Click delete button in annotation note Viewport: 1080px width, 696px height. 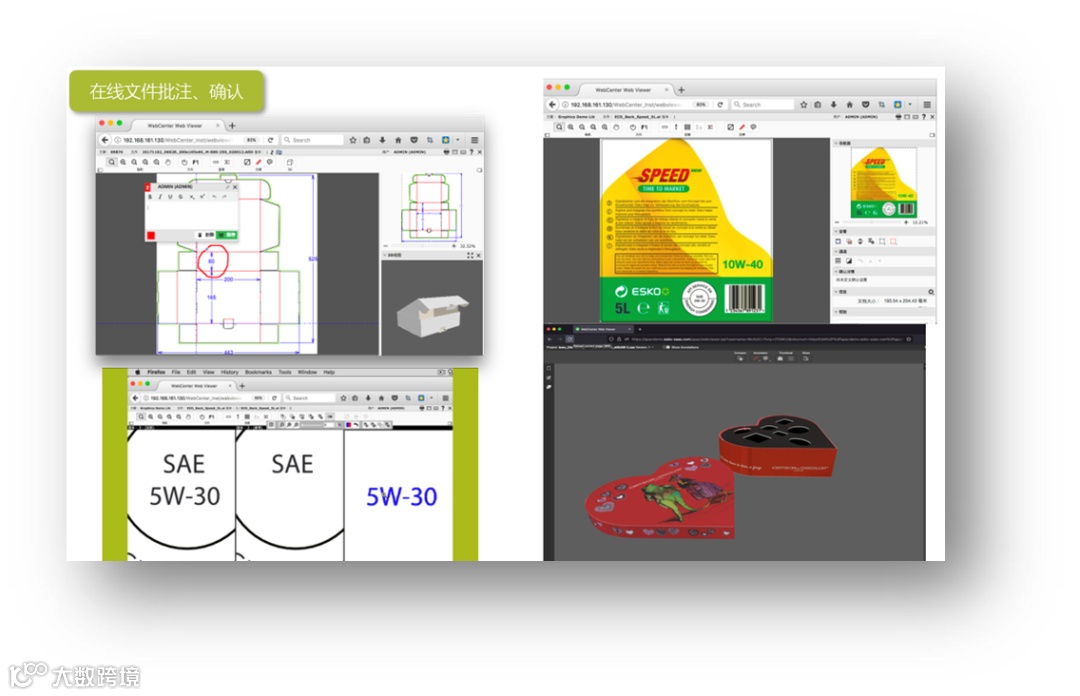click(x=207, y=235)
